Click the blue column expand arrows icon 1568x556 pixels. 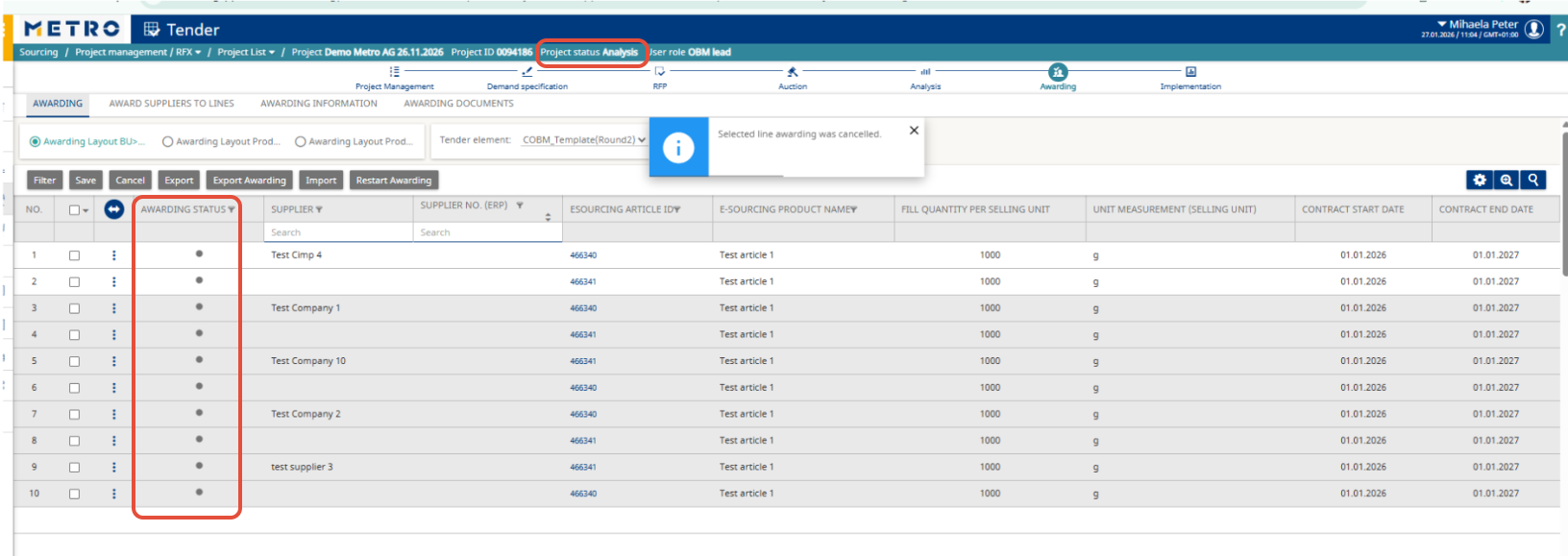click(113, 209)
